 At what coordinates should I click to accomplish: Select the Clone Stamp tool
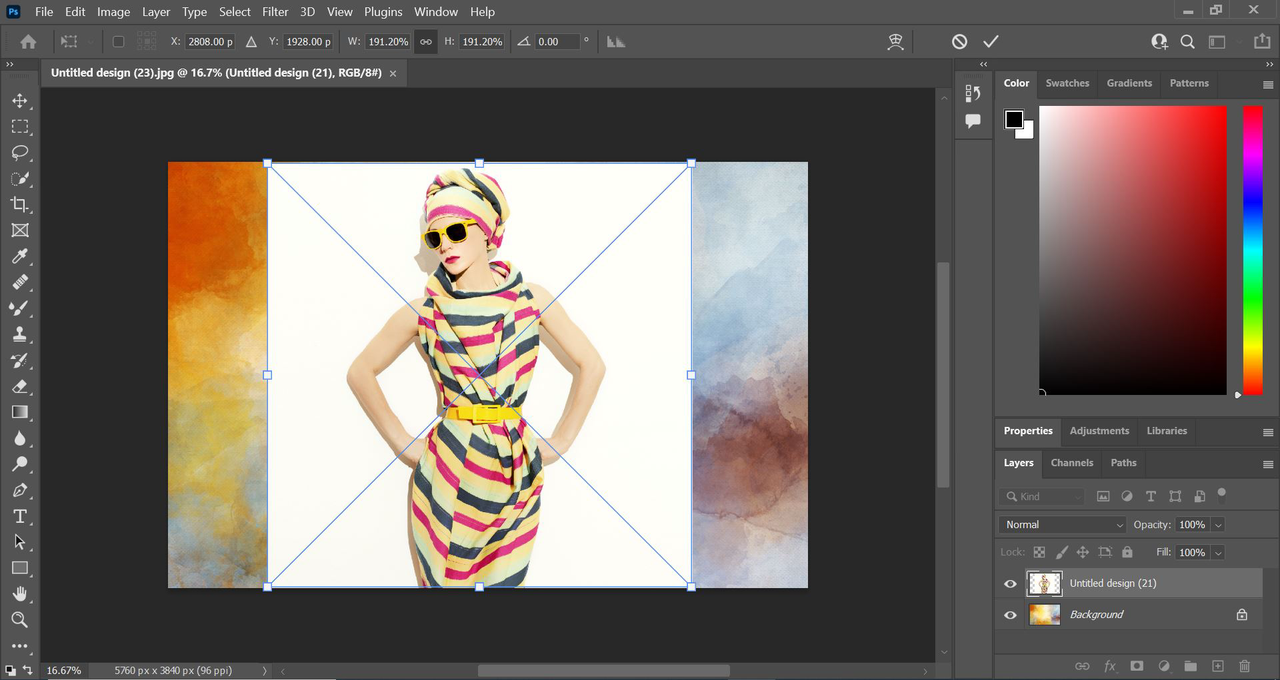(x=19, y=335)
